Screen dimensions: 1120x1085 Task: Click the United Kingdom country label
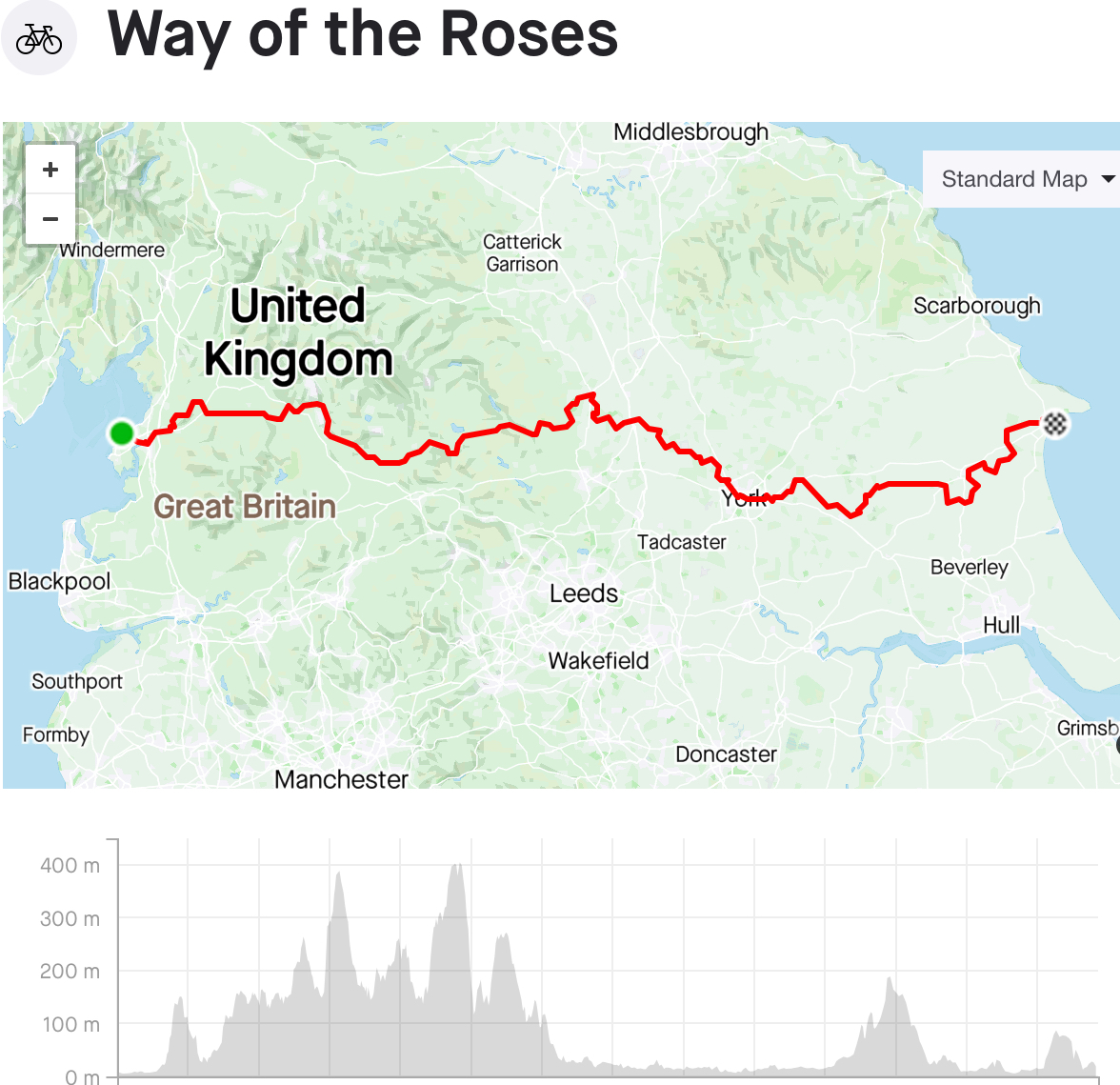pos(298,332)
